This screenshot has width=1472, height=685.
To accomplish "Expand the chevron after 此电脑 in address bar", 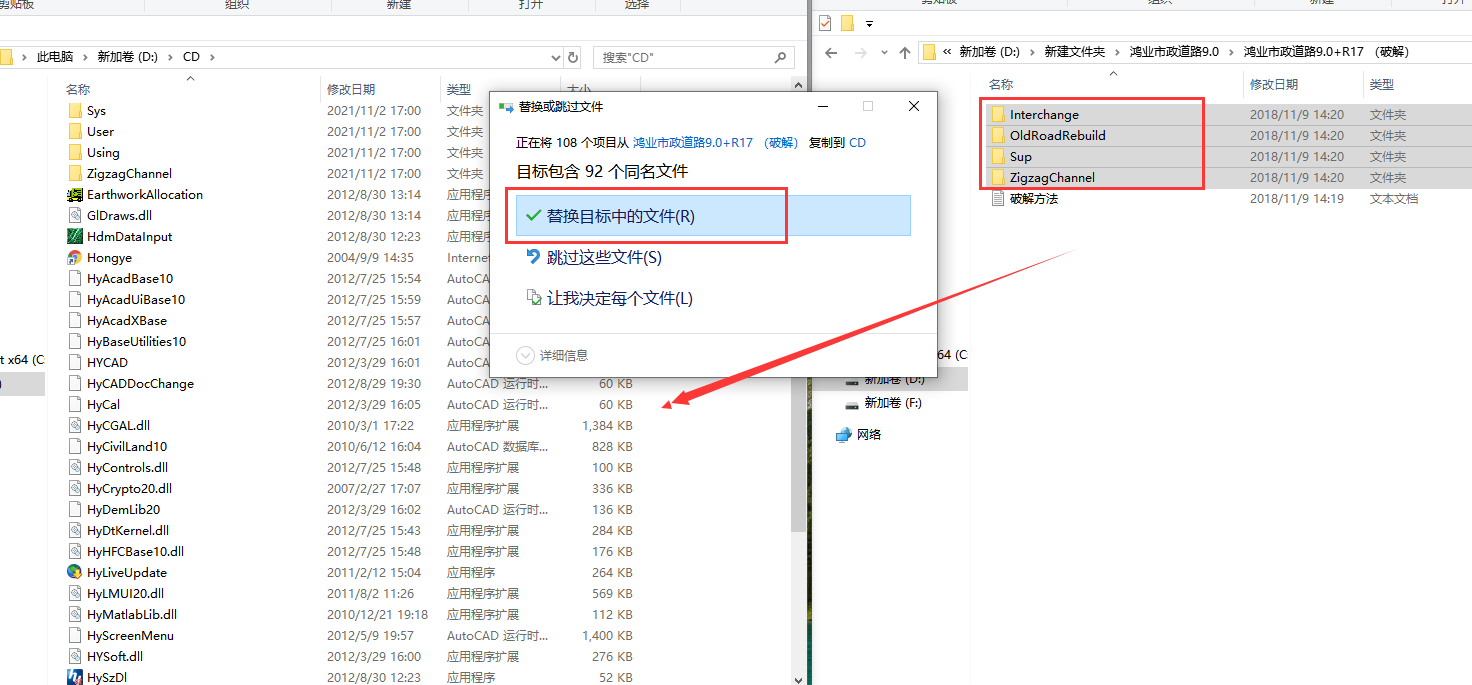I will (87, 57).
